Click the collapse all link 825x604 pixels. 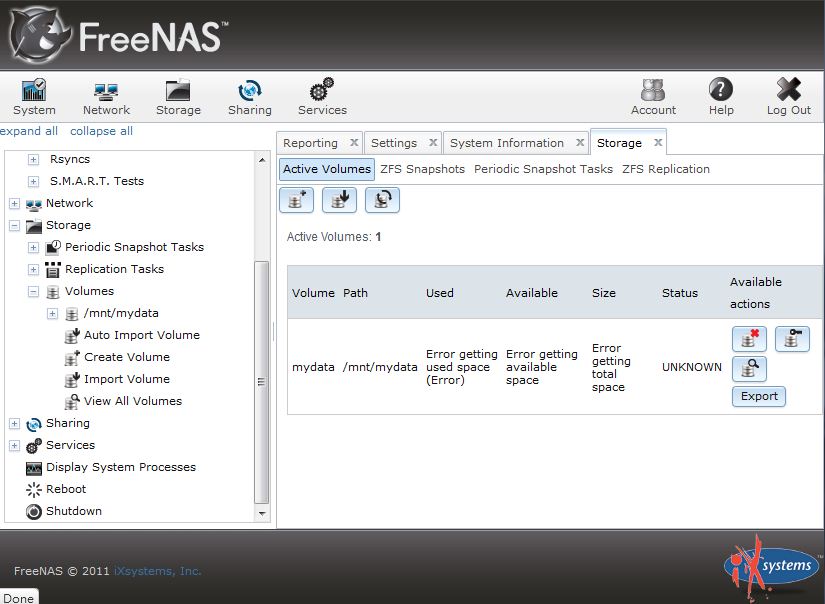coord(101,131)
